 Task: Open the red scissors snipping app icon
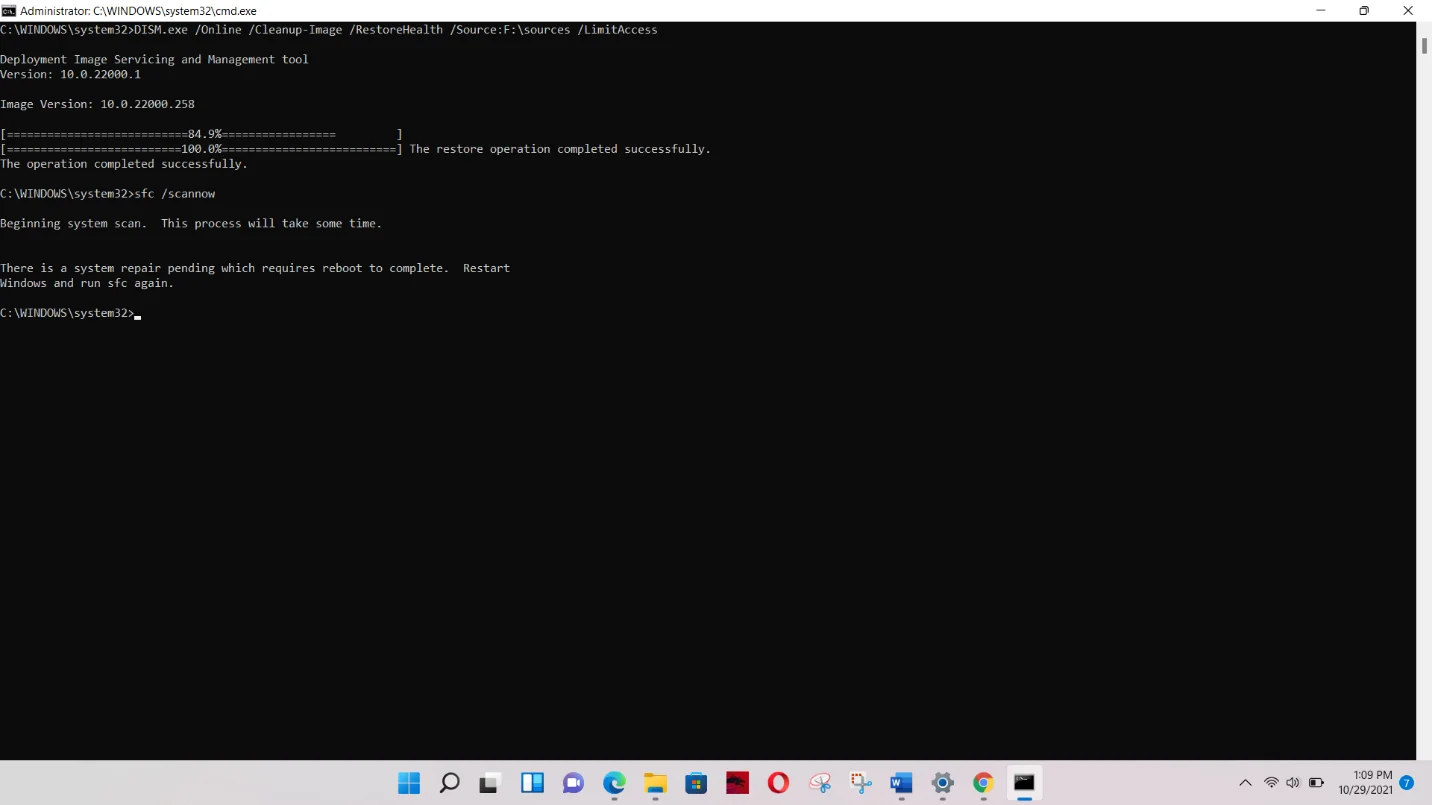coord(820,783)
